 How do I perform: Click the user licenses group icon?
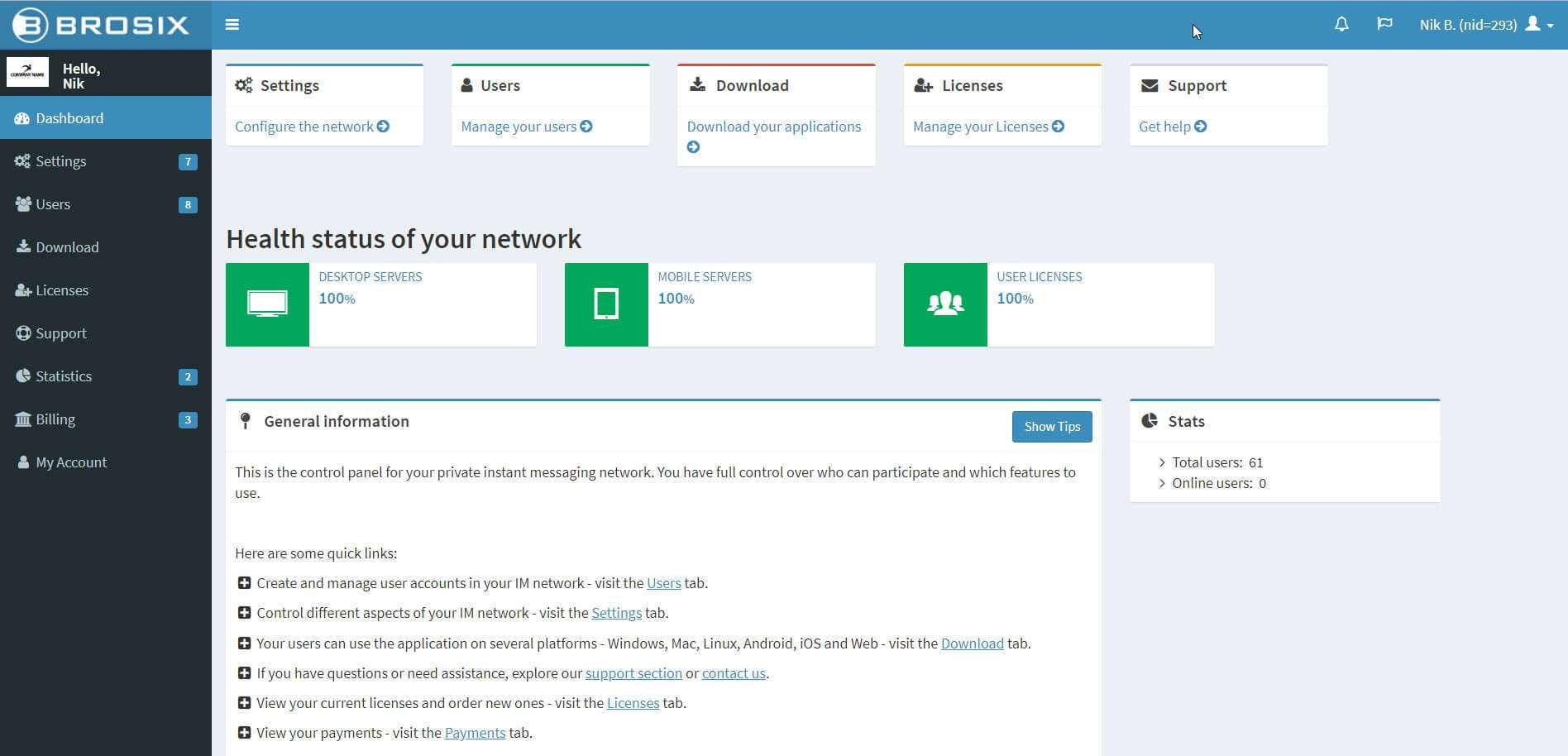(945, 304)
